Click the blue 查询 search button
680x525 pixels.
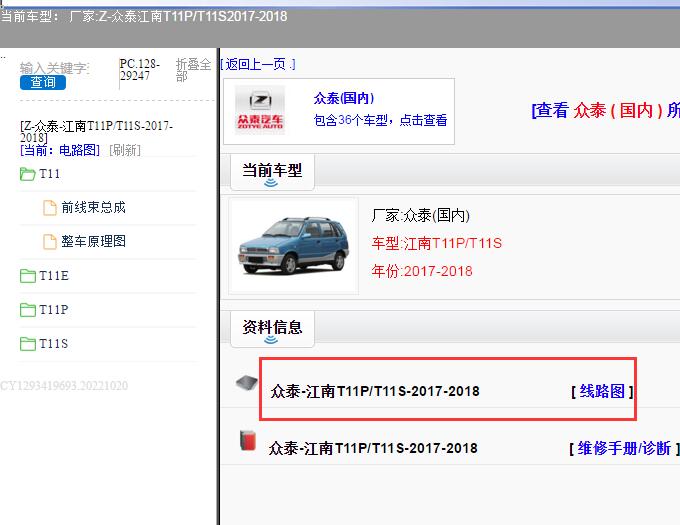[43, 82]
